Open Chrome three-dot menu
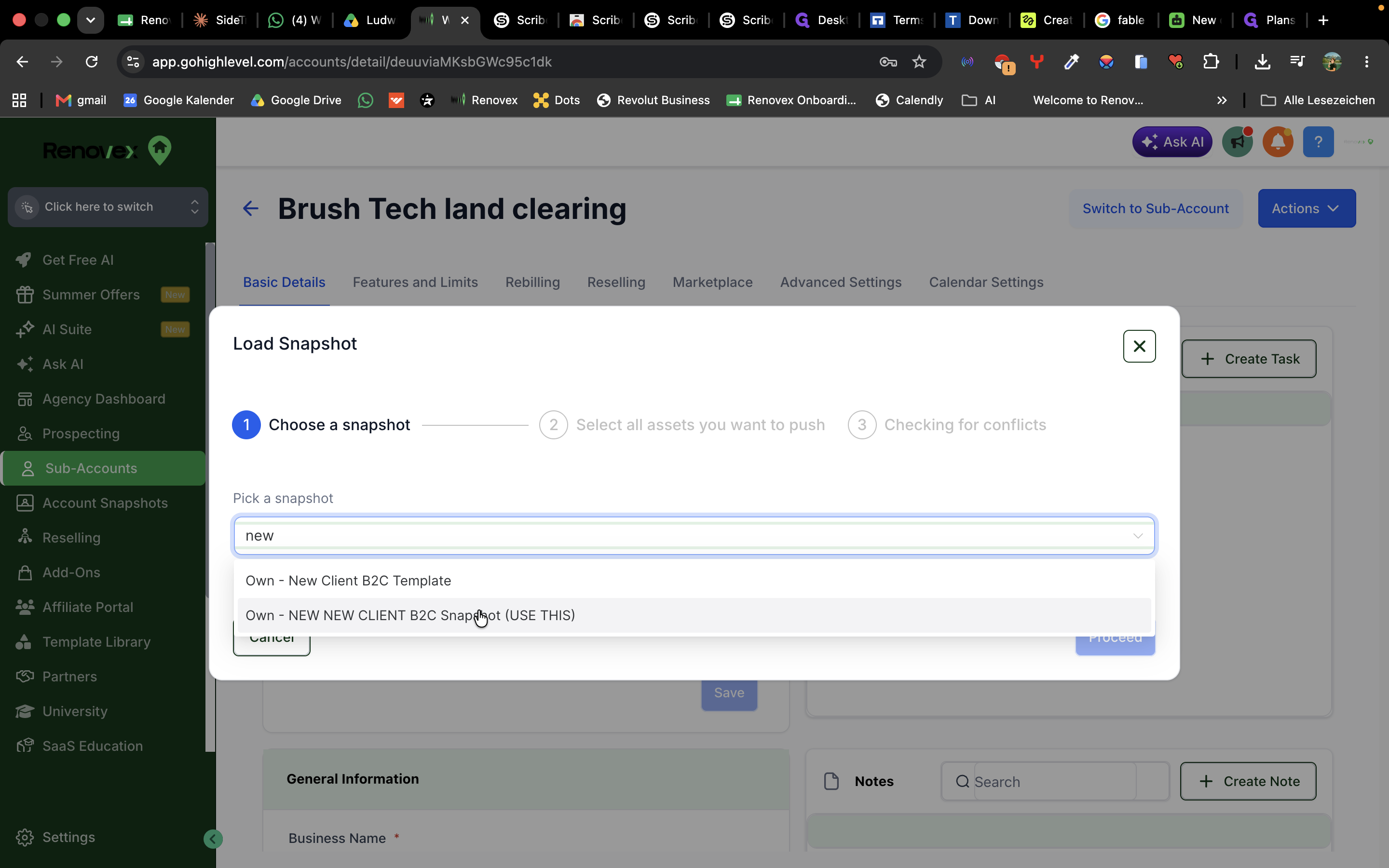Screen dimensions: 1389x868 coord(1366,61)
